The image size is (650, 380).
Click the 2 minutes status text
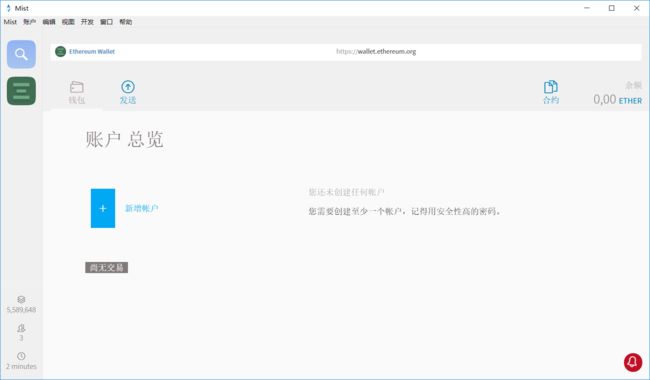point(21,366)
